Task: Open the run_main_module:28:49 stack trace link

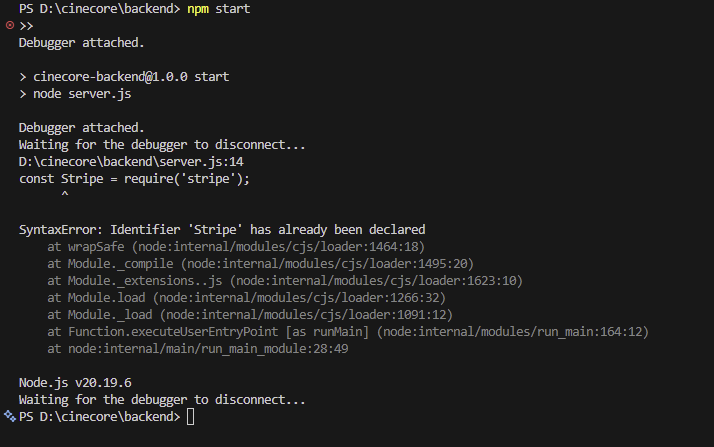Action: [208, 349]
